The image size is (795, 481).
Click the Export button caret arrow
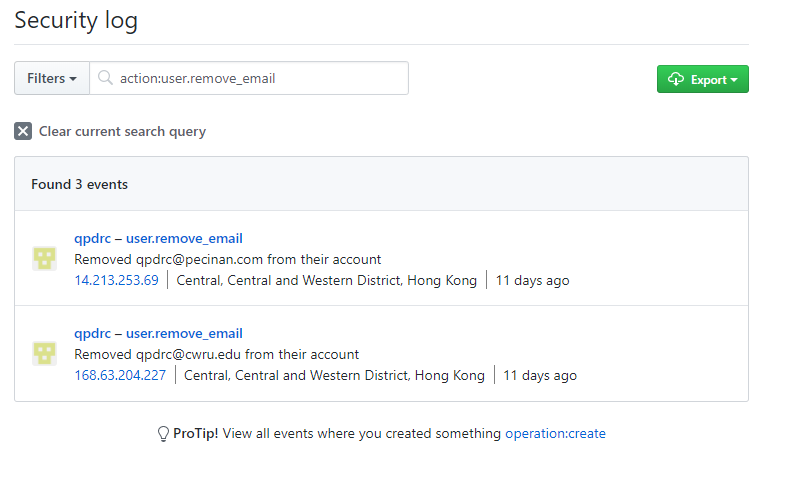734,80
